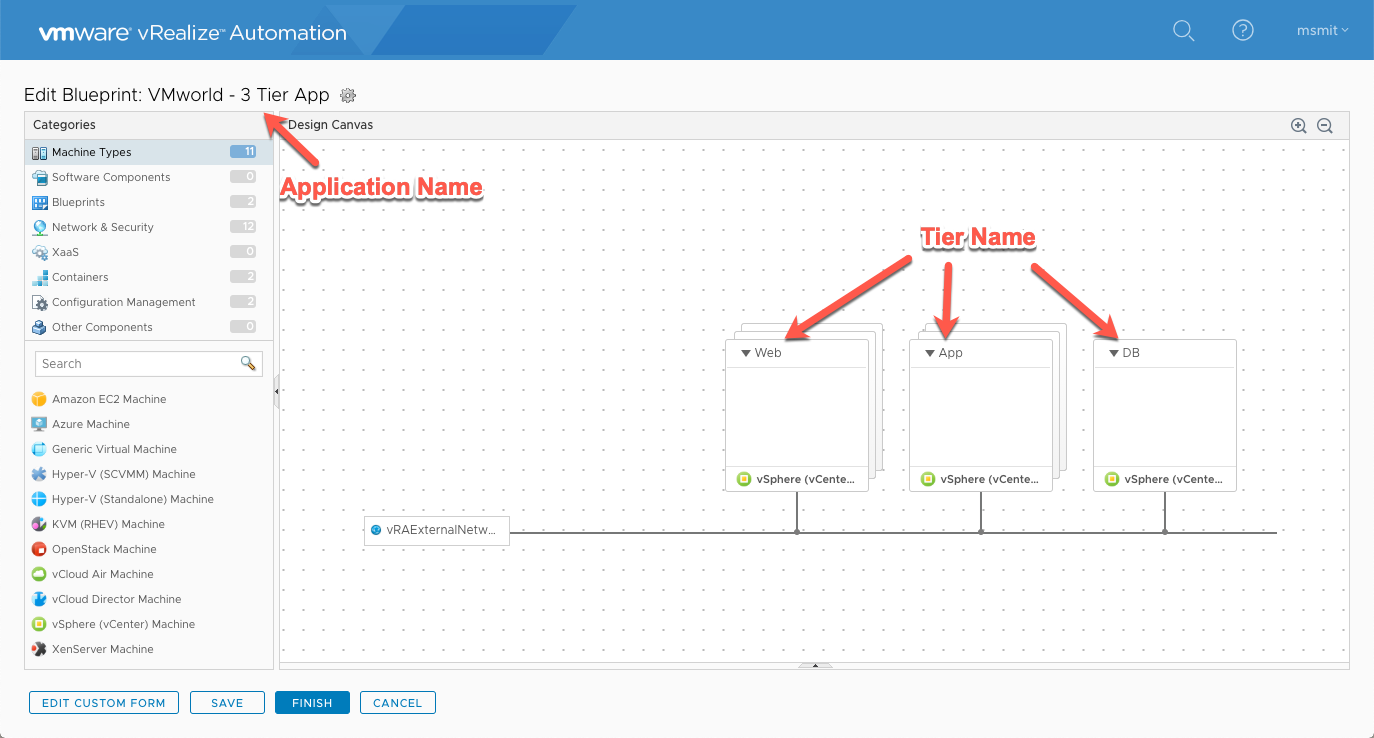
Task: Click the Containers category icon
Action: click(39, 278)
